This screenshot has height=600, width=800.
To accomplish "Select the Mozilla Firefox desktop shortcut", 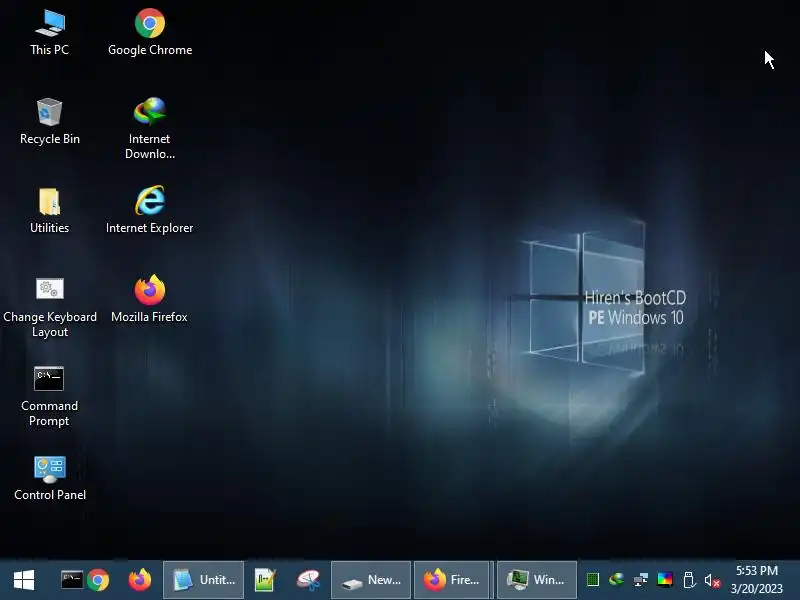I will (149, 299).
